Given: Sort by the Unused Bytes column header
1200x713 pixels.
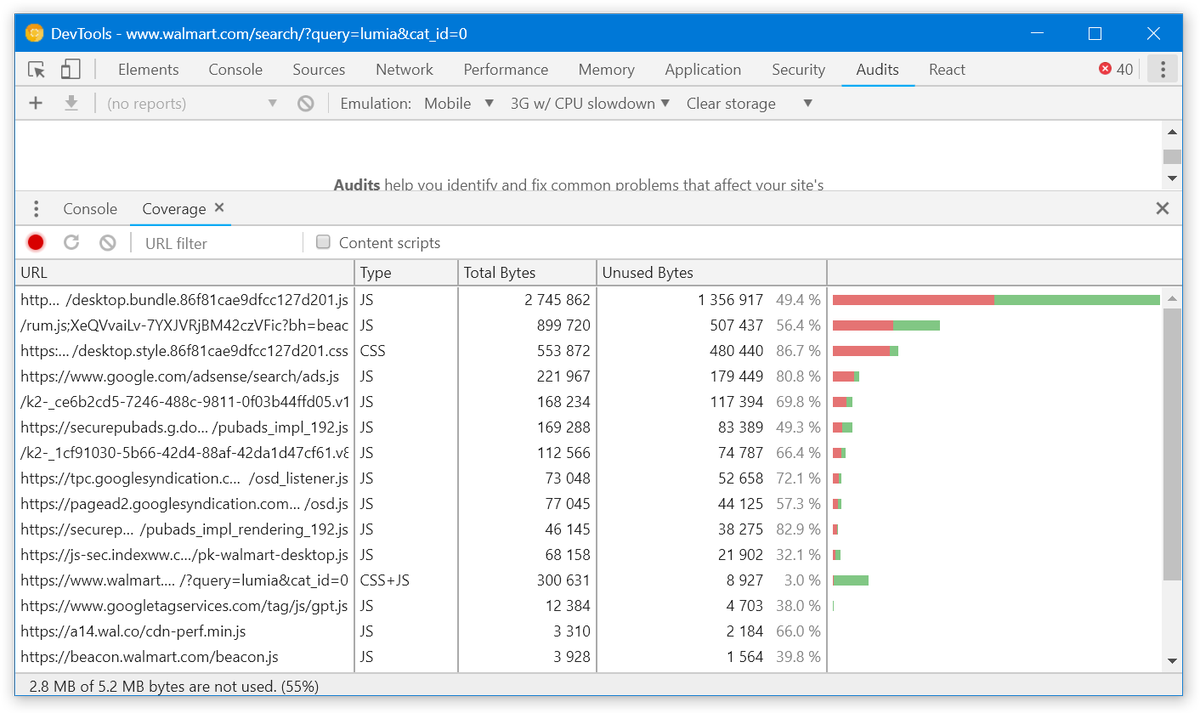Looking at the screenshot, I should click(x=711, y=272).
